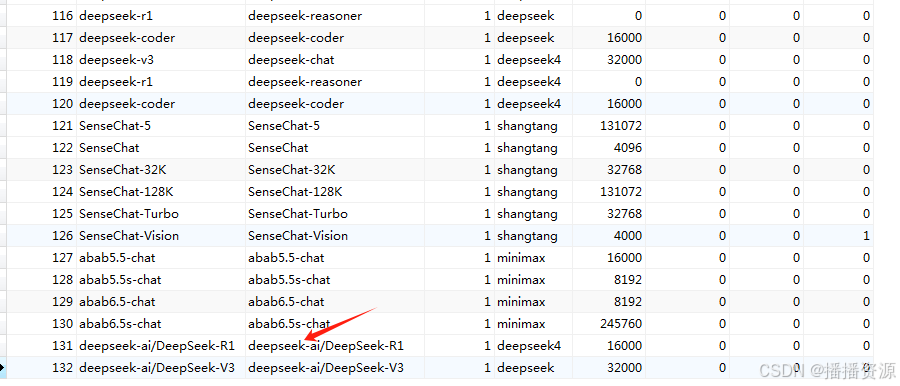Select the 'deepseek-v3' cell in row 118

point(117,60)
